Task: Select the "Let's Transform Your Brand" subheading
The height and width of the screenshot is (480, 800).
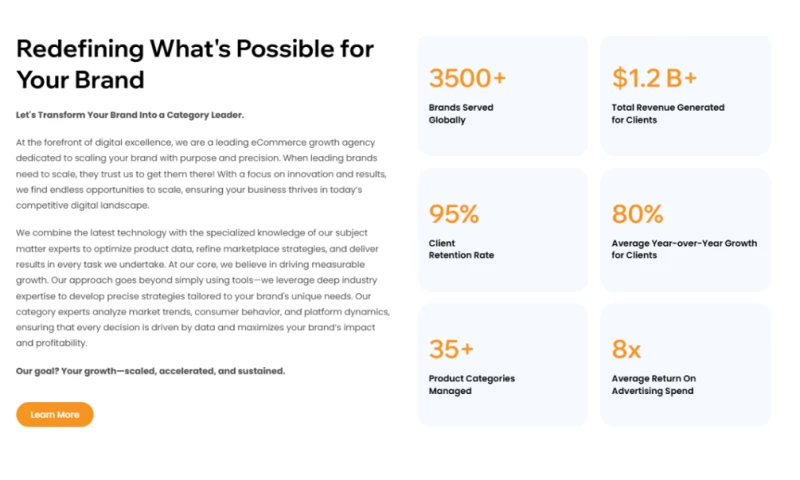Action: click(130, 115)
